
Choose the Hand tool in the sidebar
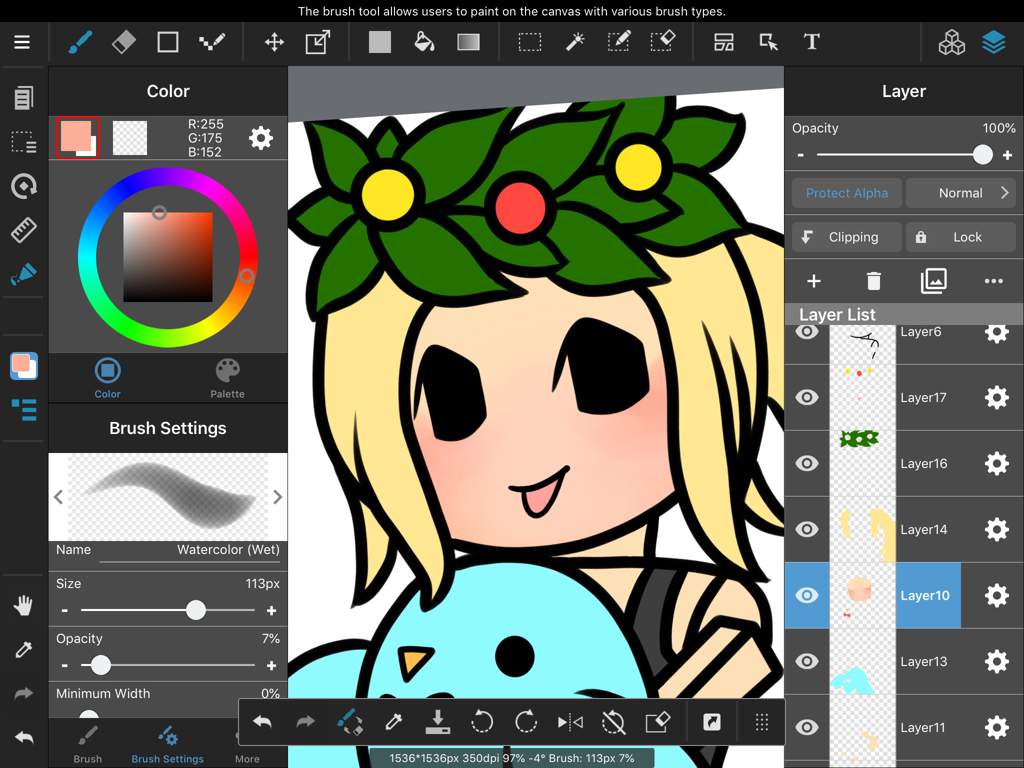pos(22,604)
